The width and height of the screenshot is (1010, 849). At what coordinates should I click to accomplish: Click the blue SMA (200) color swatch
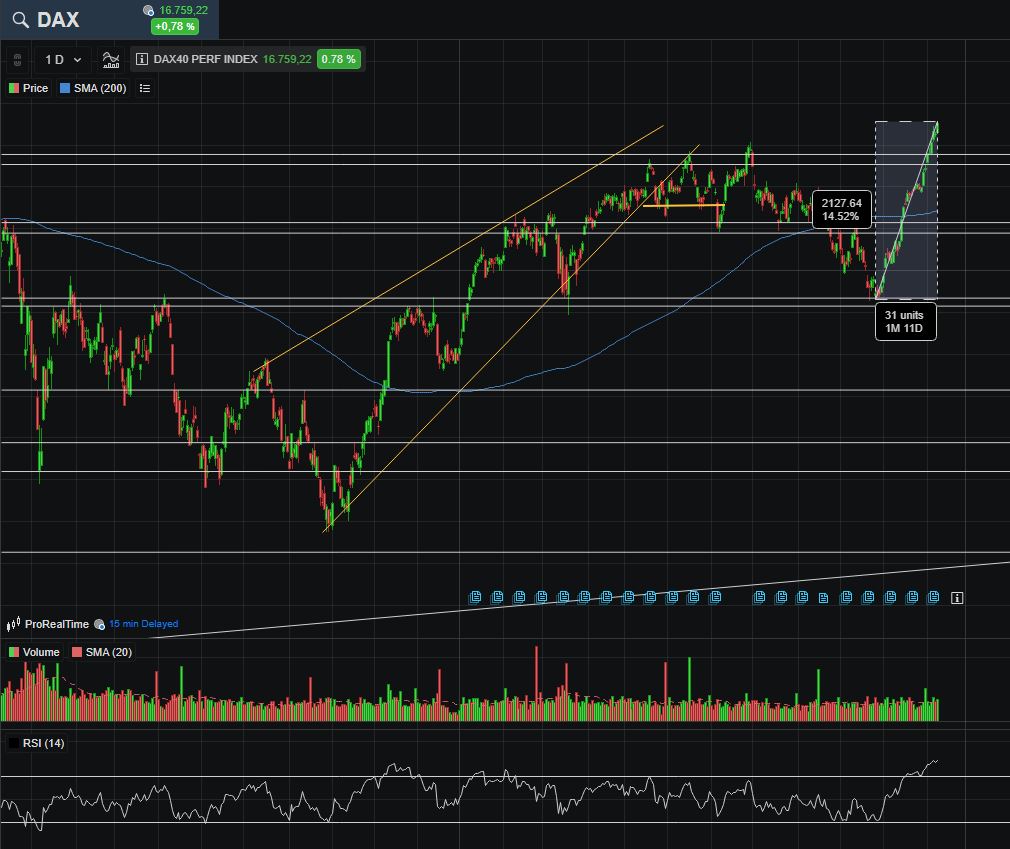64,88
